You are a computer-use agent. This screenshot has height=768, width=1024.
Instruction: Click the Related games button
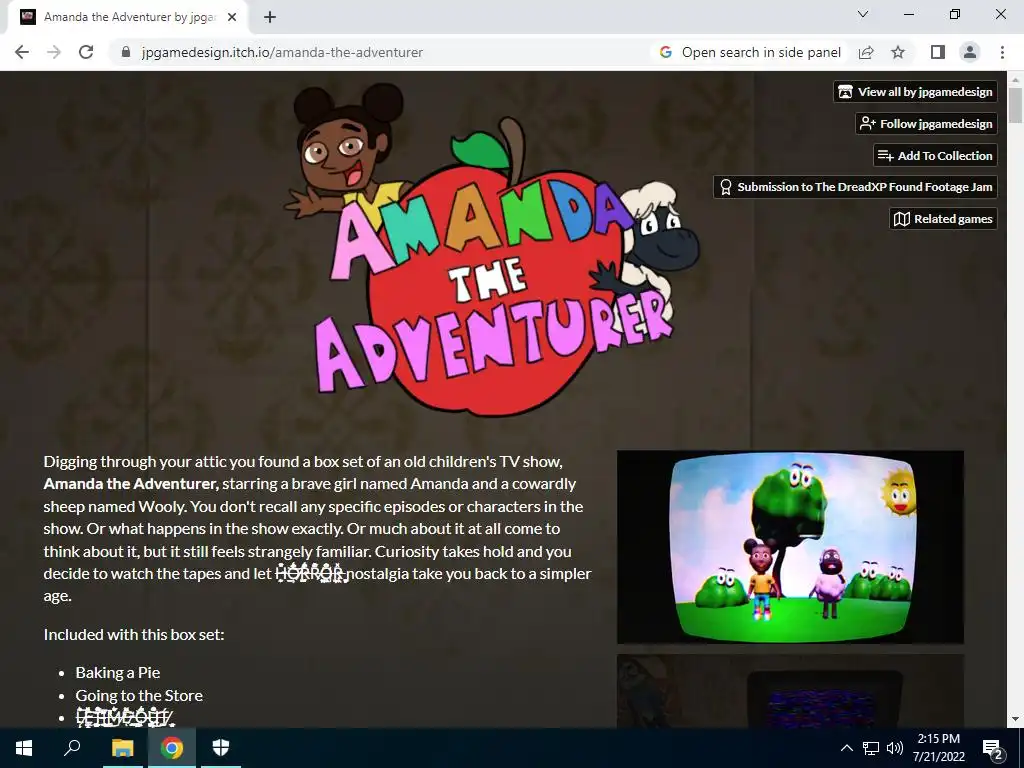click(x=943, y=219)
